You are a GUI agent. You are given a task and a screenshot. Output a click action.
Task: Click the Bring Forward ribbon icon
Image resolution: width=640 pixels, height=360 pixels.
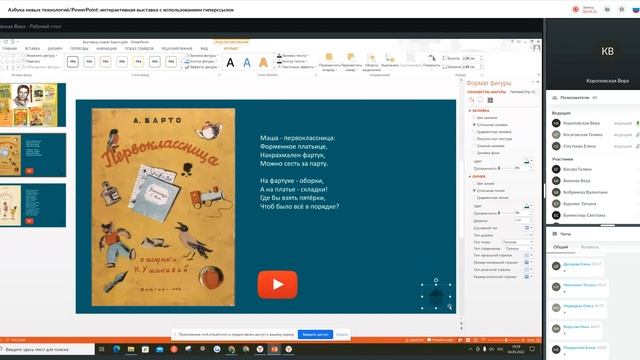pos(329,58)
